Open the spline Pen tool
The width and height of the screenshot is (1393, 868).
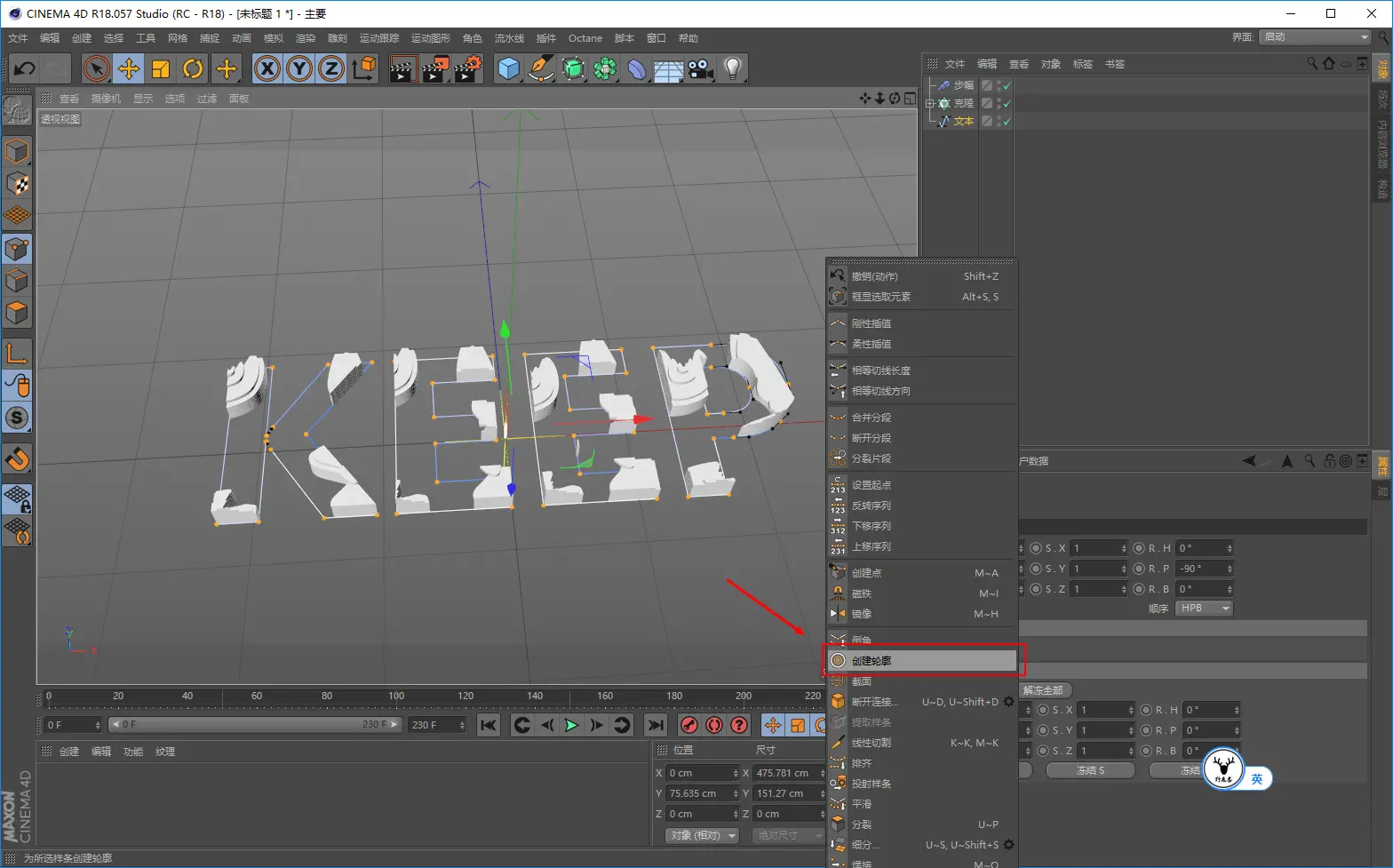point(540,68)
